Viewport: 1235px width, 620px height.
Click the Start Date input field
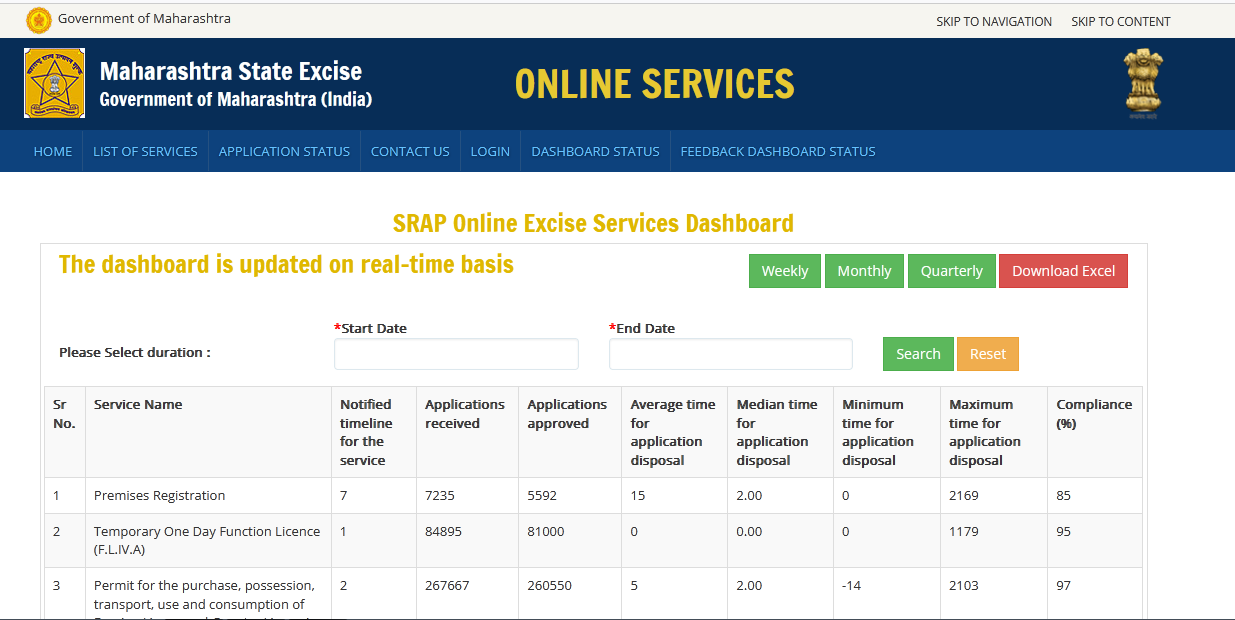click(456, 354)
